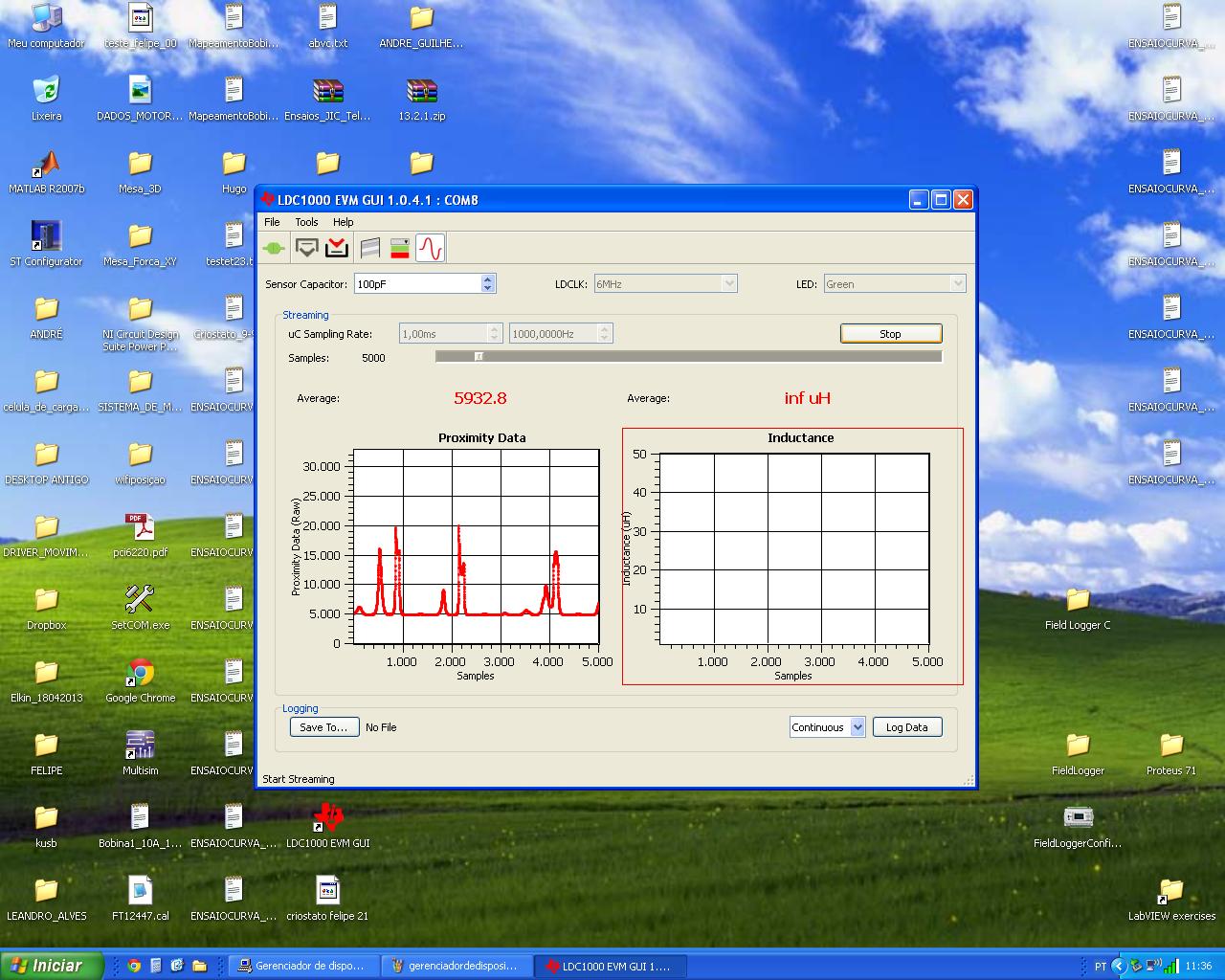Click the Lixeira recycle bin icon
The height and width of the screenshot is (980, 1225).
click(46, 100)
